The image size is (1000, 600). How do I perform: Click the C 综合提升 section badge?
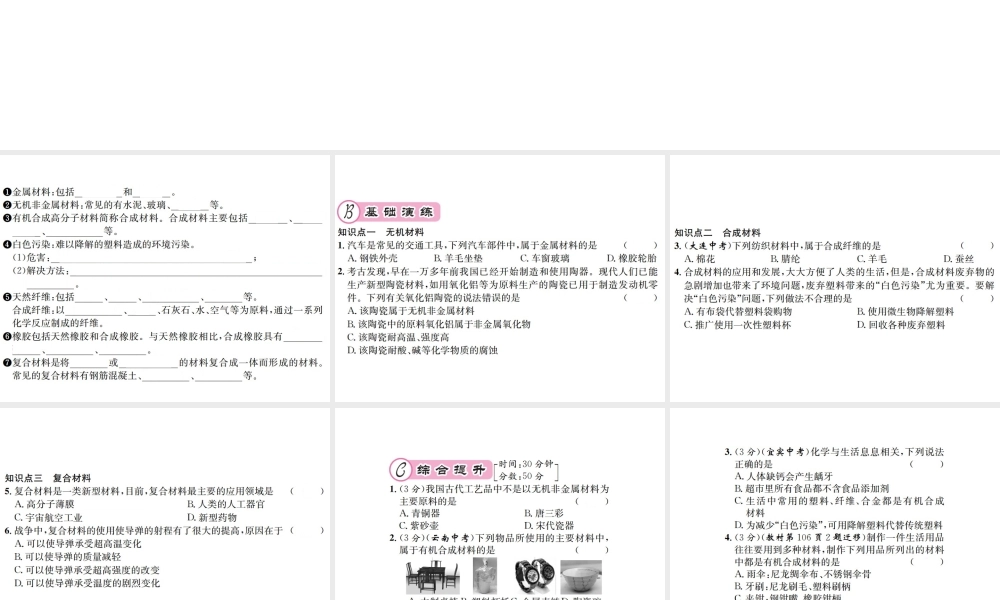click(441, 470)
